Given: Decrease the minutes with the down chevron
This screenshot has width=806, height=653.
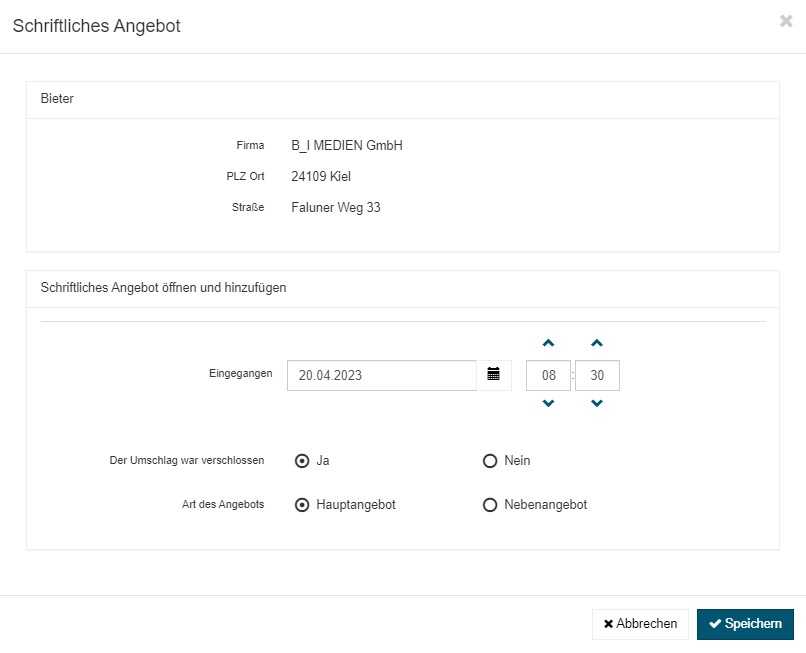Looking at the screenshot, I should [x=597, y=404].
